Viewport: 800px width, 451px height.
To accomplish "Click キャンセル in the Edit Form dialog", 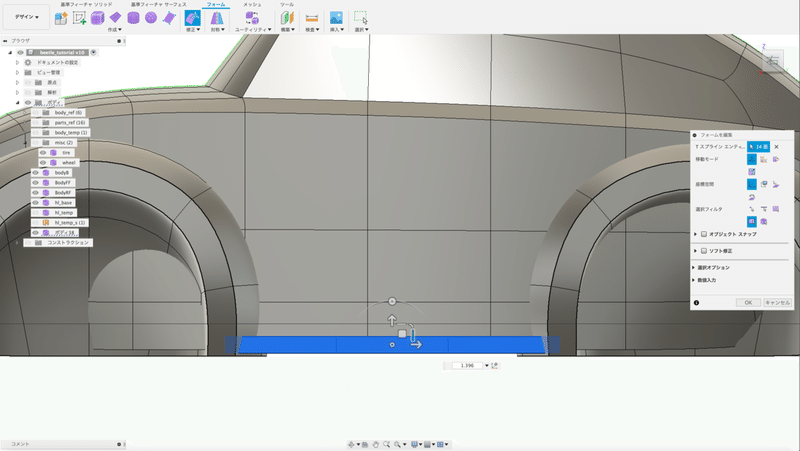I will pos(777,303).
